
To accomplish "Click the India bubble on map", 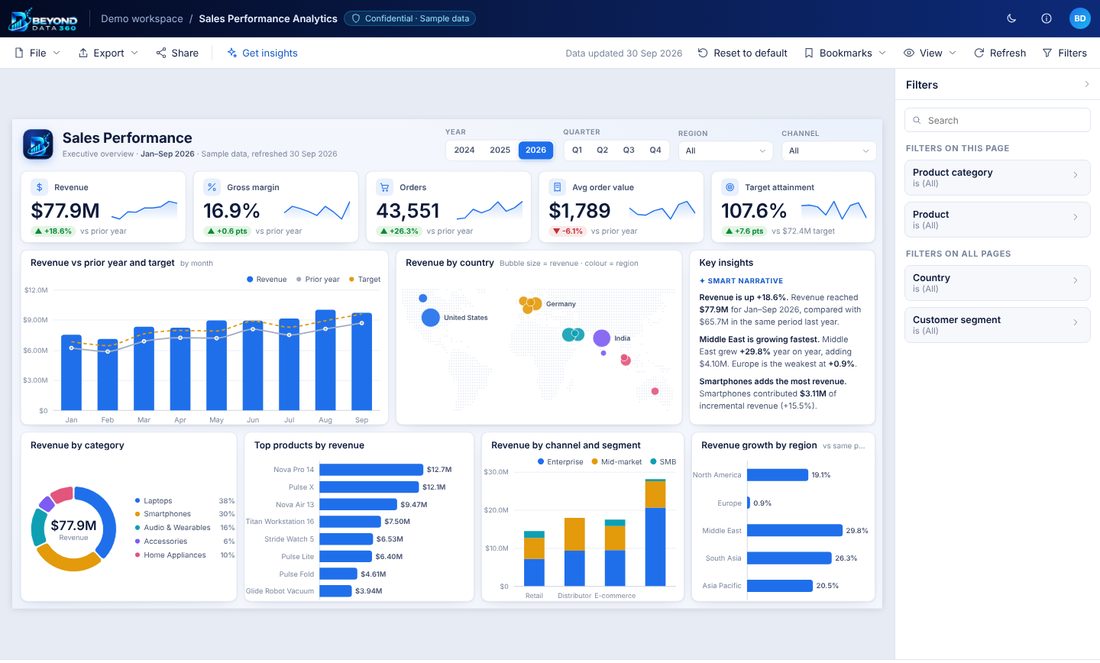I will 601,338.
